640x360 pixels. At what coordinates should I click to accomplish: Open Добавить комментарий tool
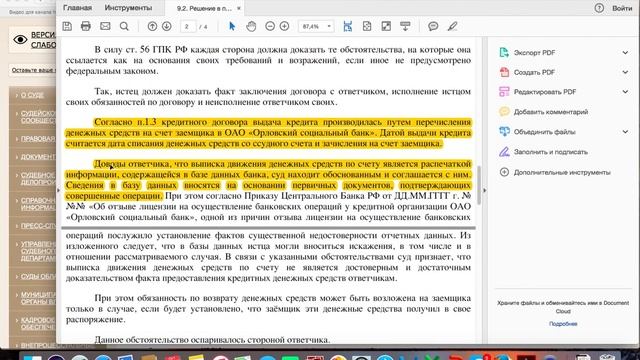[551, 112]
